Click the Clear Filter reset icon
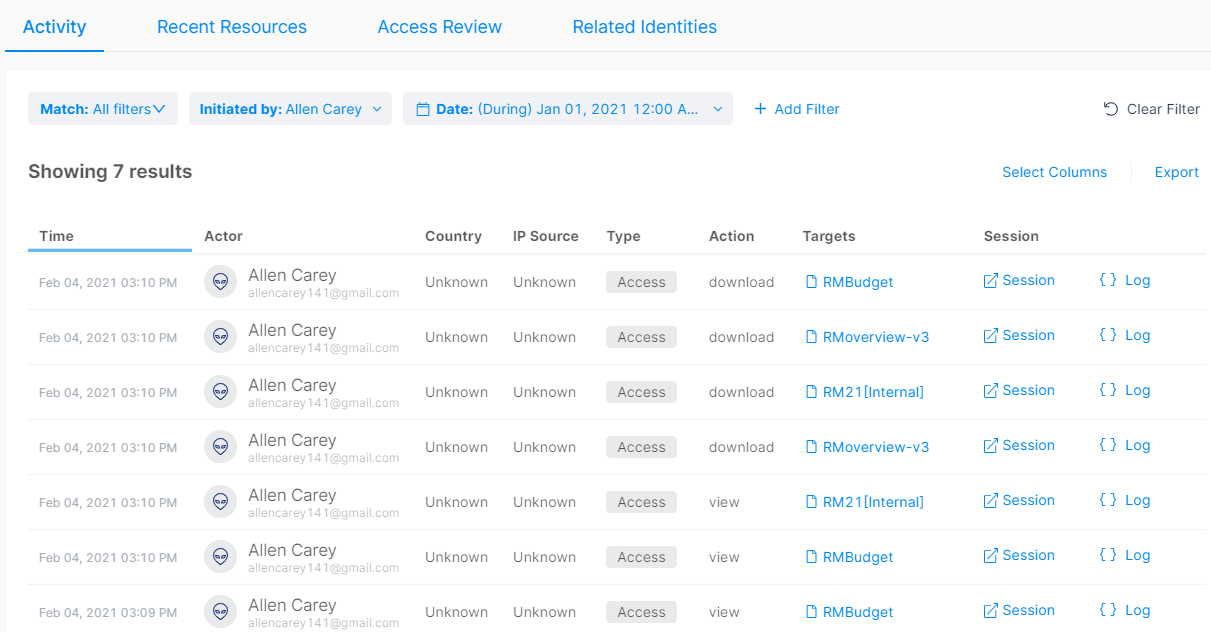Screen dimensions: 1211x632 pyautogui.click(x=1111, y=109)
